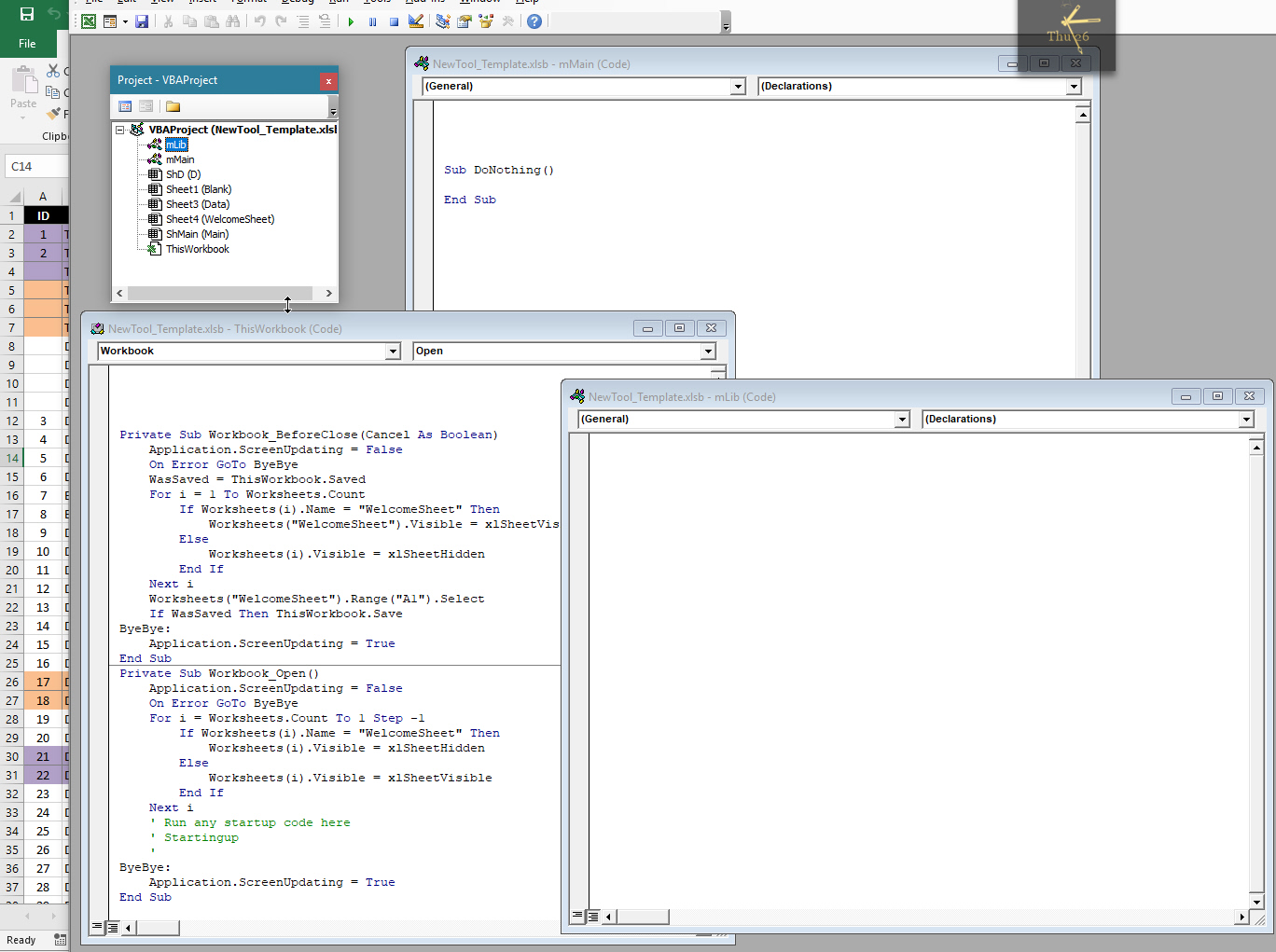Collapse the VBAProject tree node
This screenshot has width=1276, height=952.
tap(119, 130)
